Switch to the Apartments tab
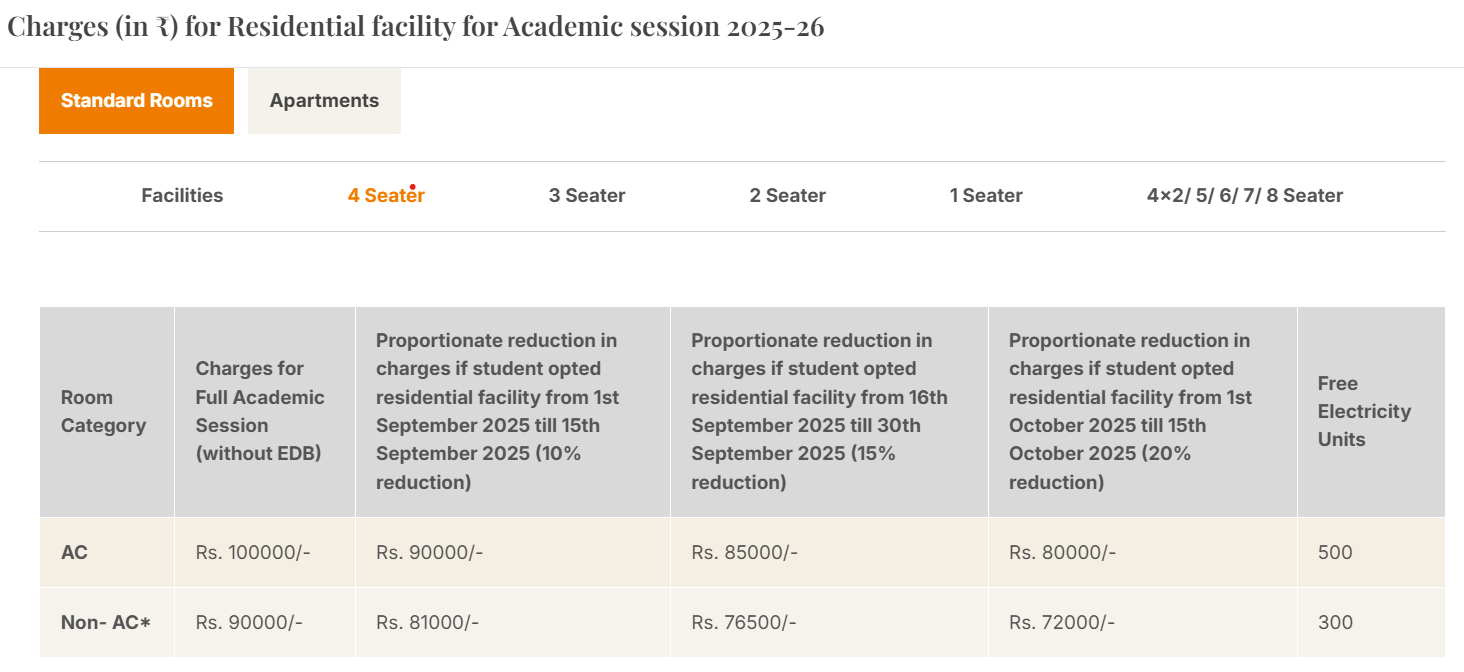Image resolution: width=1464 pixels, height=672 pixels. point(323,100)
